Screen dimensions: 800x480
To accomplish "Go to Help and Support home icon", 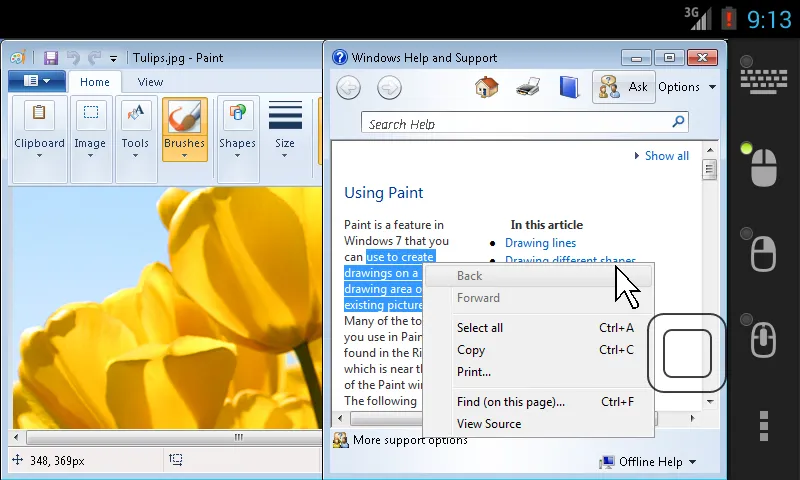I will pos(487,87).
